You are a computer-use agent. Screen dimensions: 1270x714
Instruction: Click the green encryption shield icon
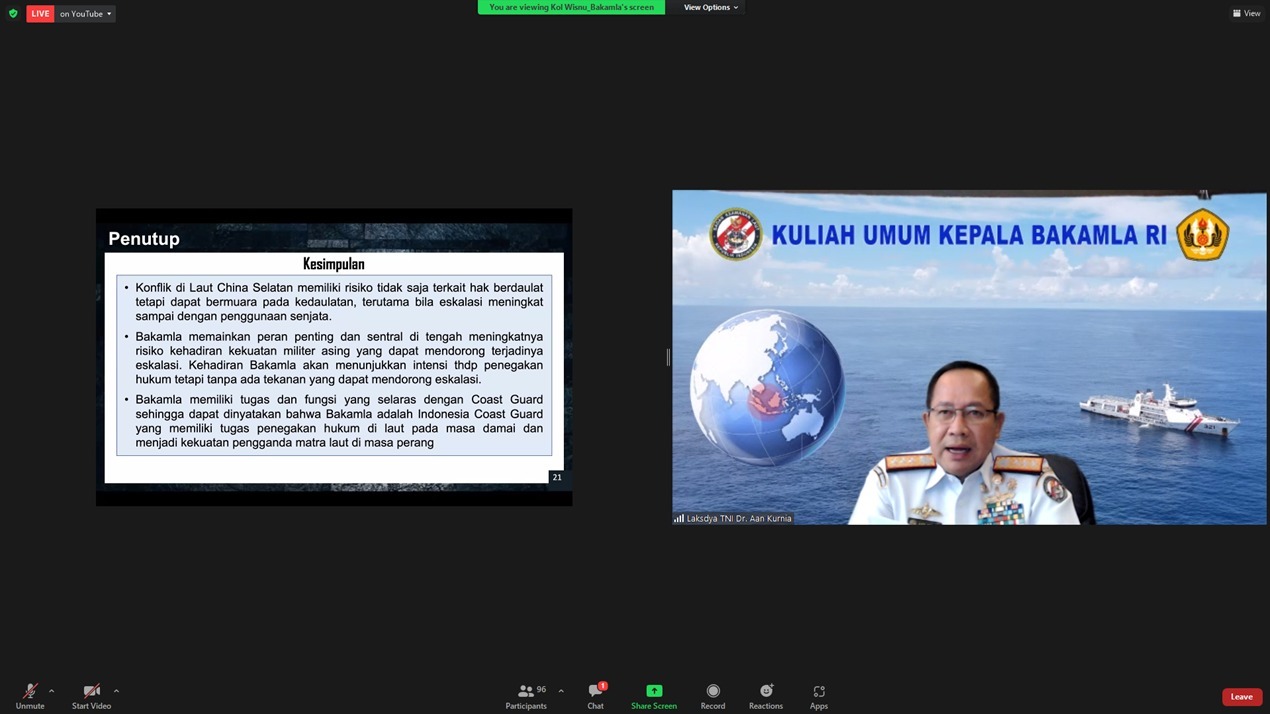tap(13, 14)
